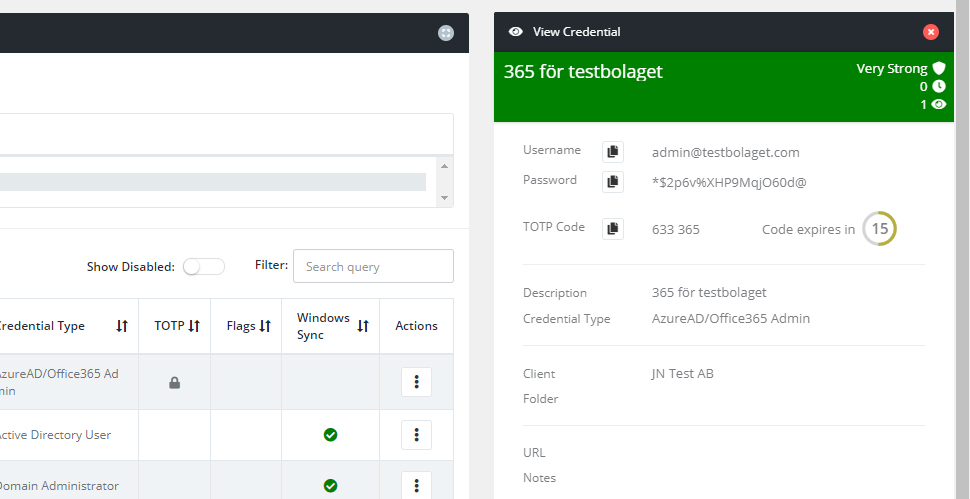Click Windows Sync checkmark for Domain Administrator
The image size is (970, 499).
coord(330,485)
